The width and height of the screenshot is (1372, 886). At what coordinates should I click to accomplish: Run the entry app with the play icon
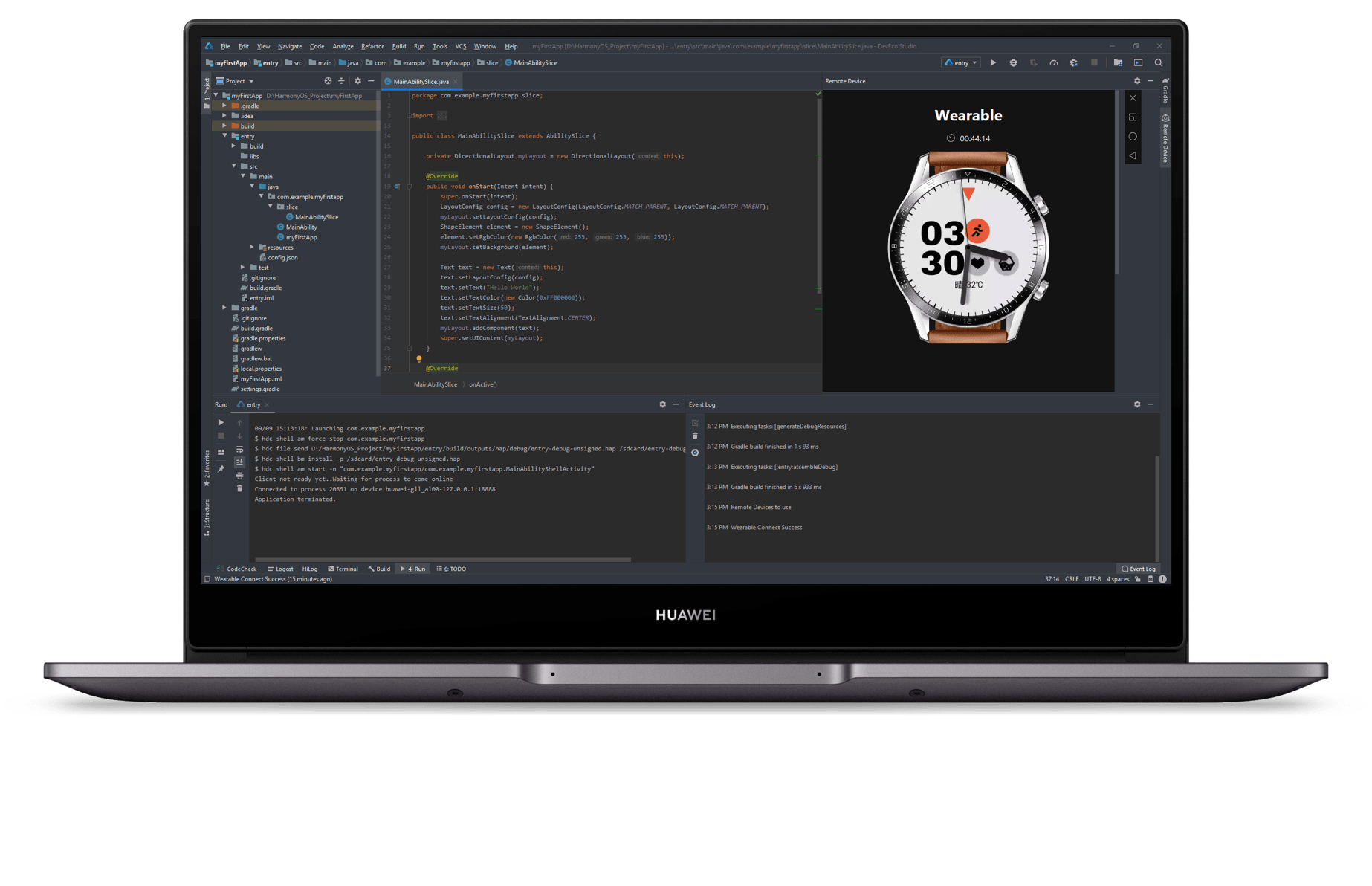pos(994,62)
